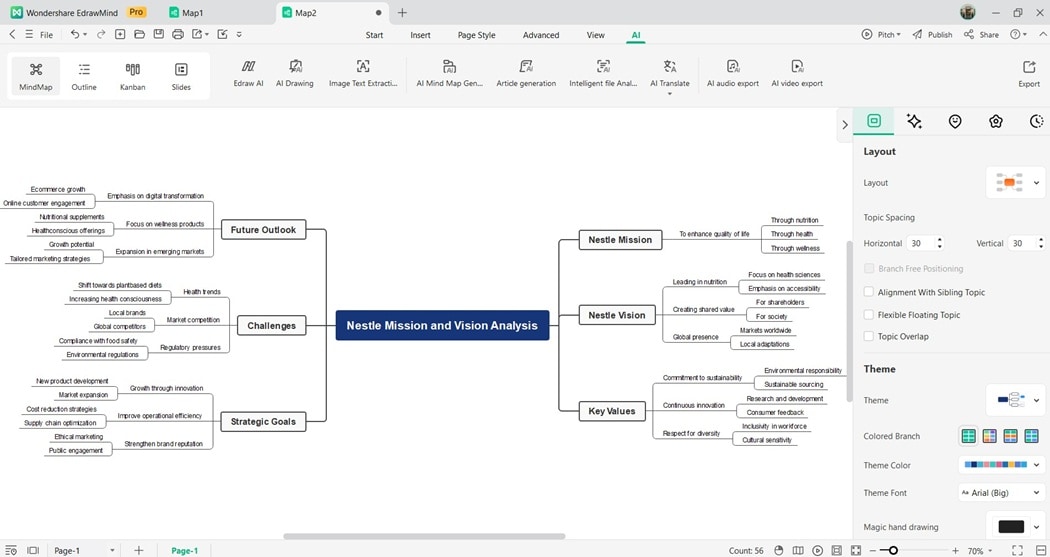The height and width of the screenshot is (557, 1050).
Task: Open the View ribbon tab
Action: (x=595, y=35)
